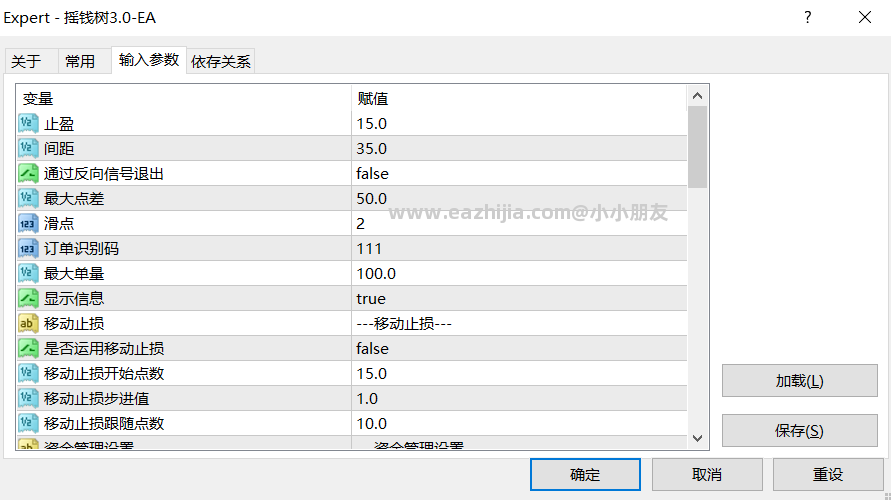
Task: Select the 是否运用移动止损 variable name
Action: pyautogui.click(x=104, y=349)
